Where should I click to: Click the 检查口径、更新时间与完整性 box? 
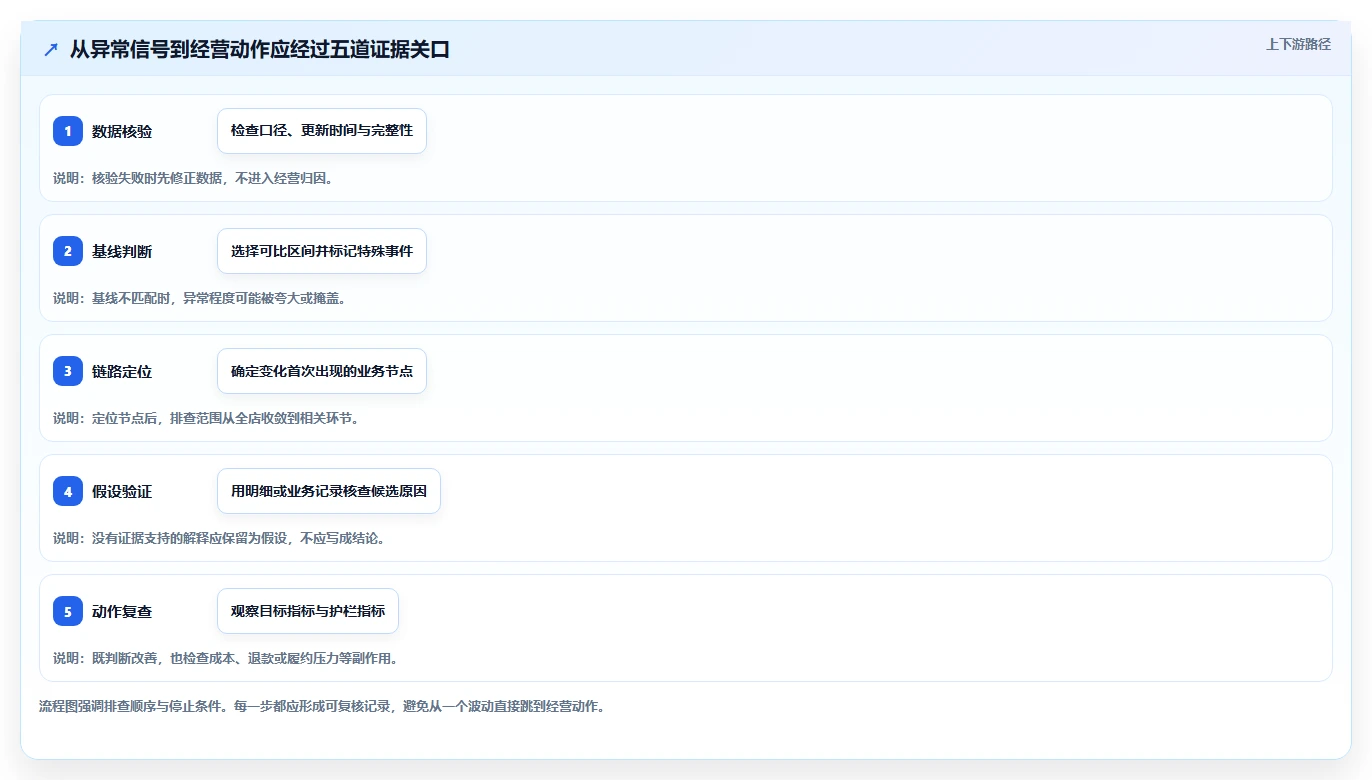(322, 131)
